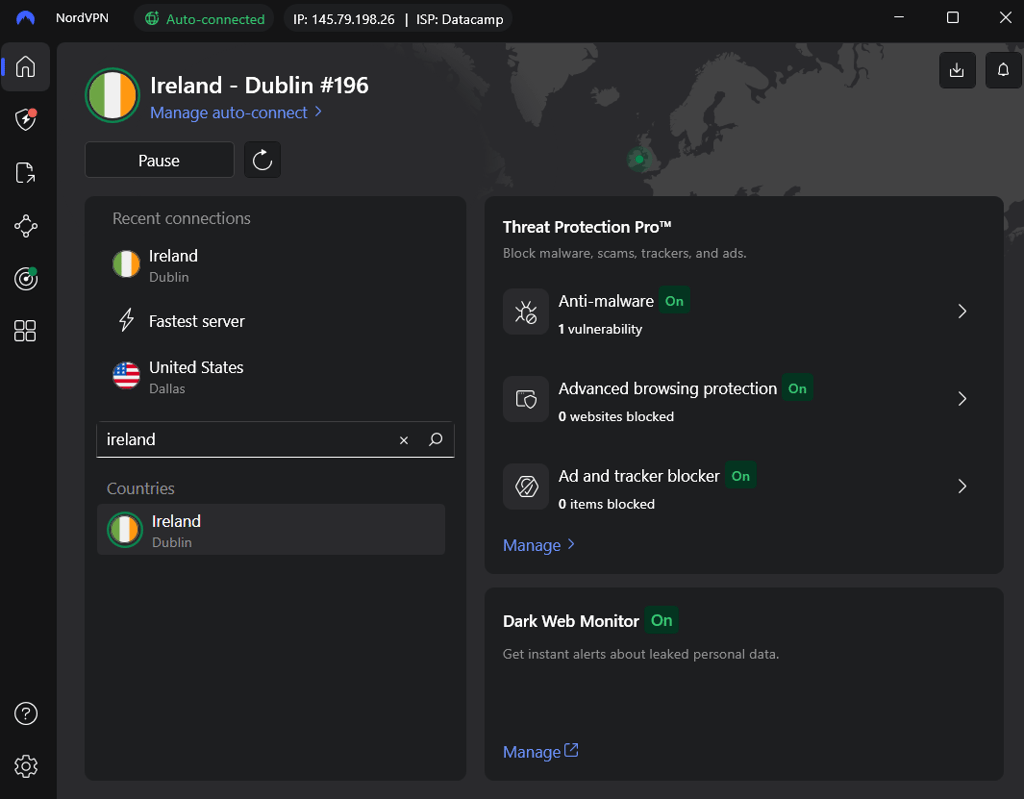The width and height of the screenshot is (1024, 799).
Task: Open the notifications bell
Action: tap(1003, 70)
